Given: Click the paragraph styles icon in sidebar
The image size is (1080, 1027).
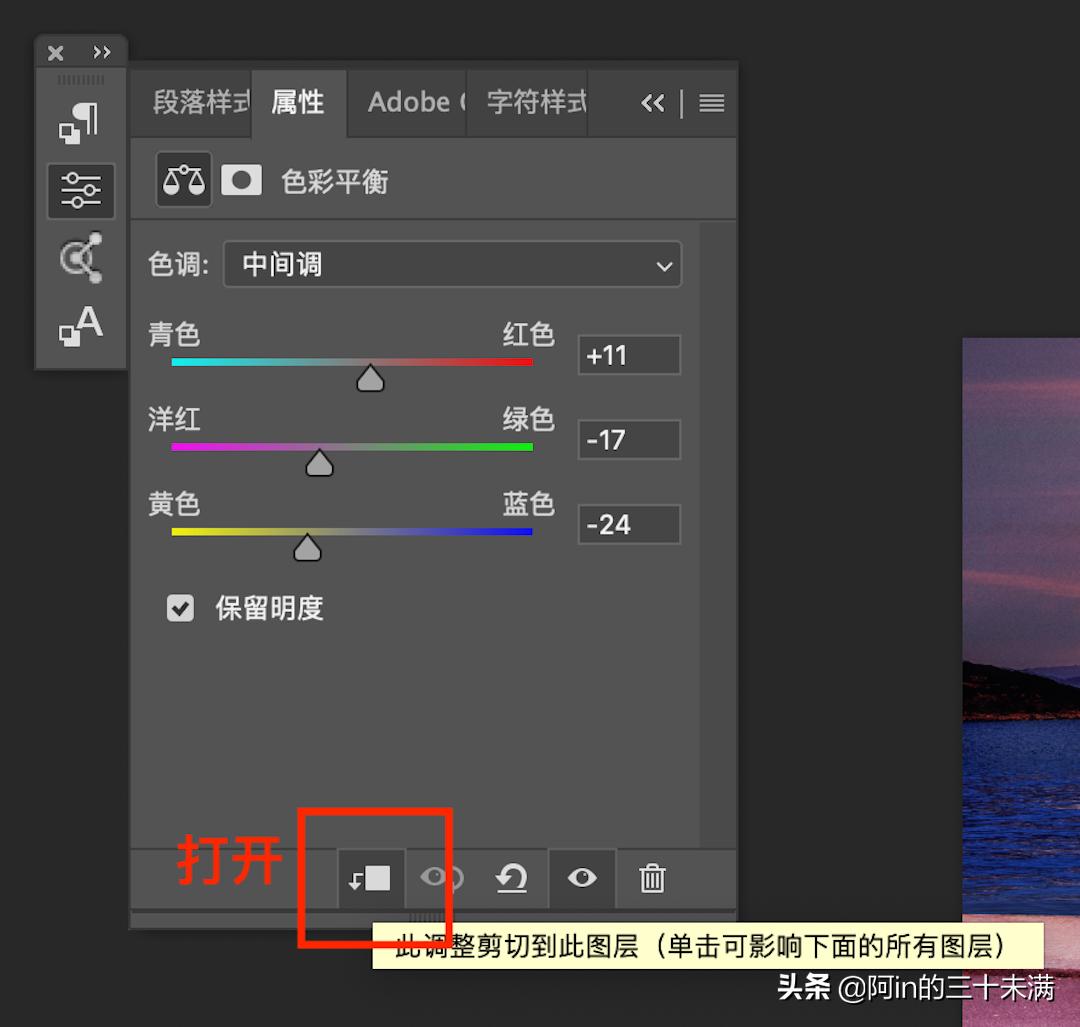Looking at the screenshot, I should pos(81,120).
